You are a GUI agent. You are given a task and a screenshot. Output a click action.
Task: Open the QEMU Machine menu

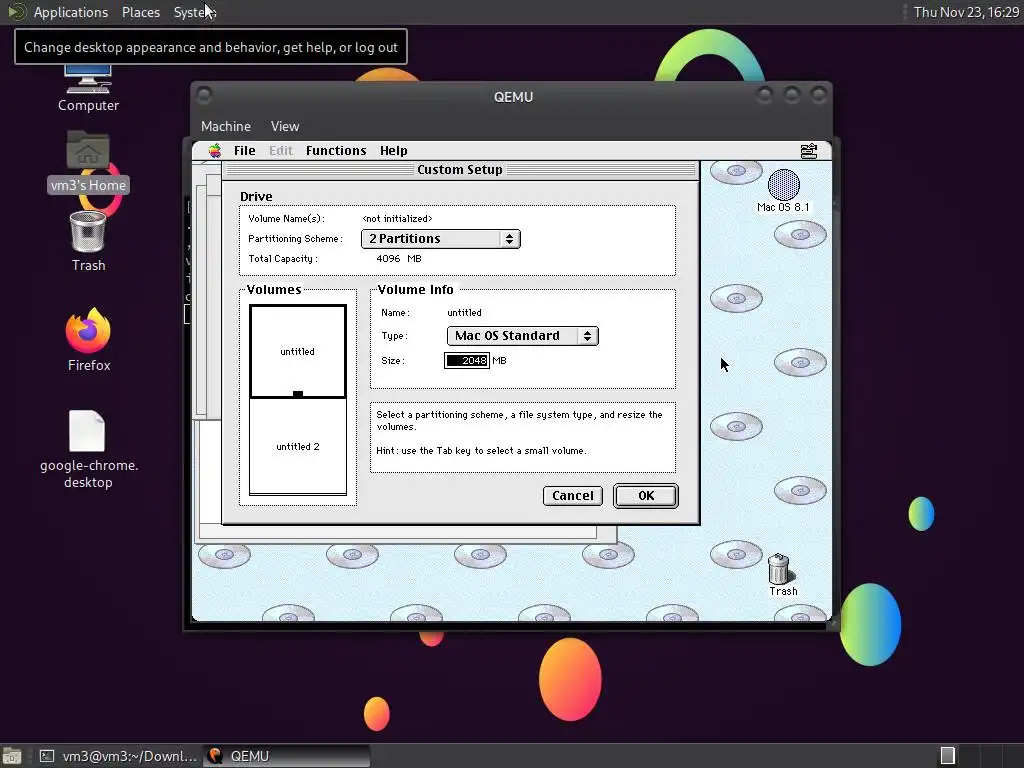coord(225,127)
